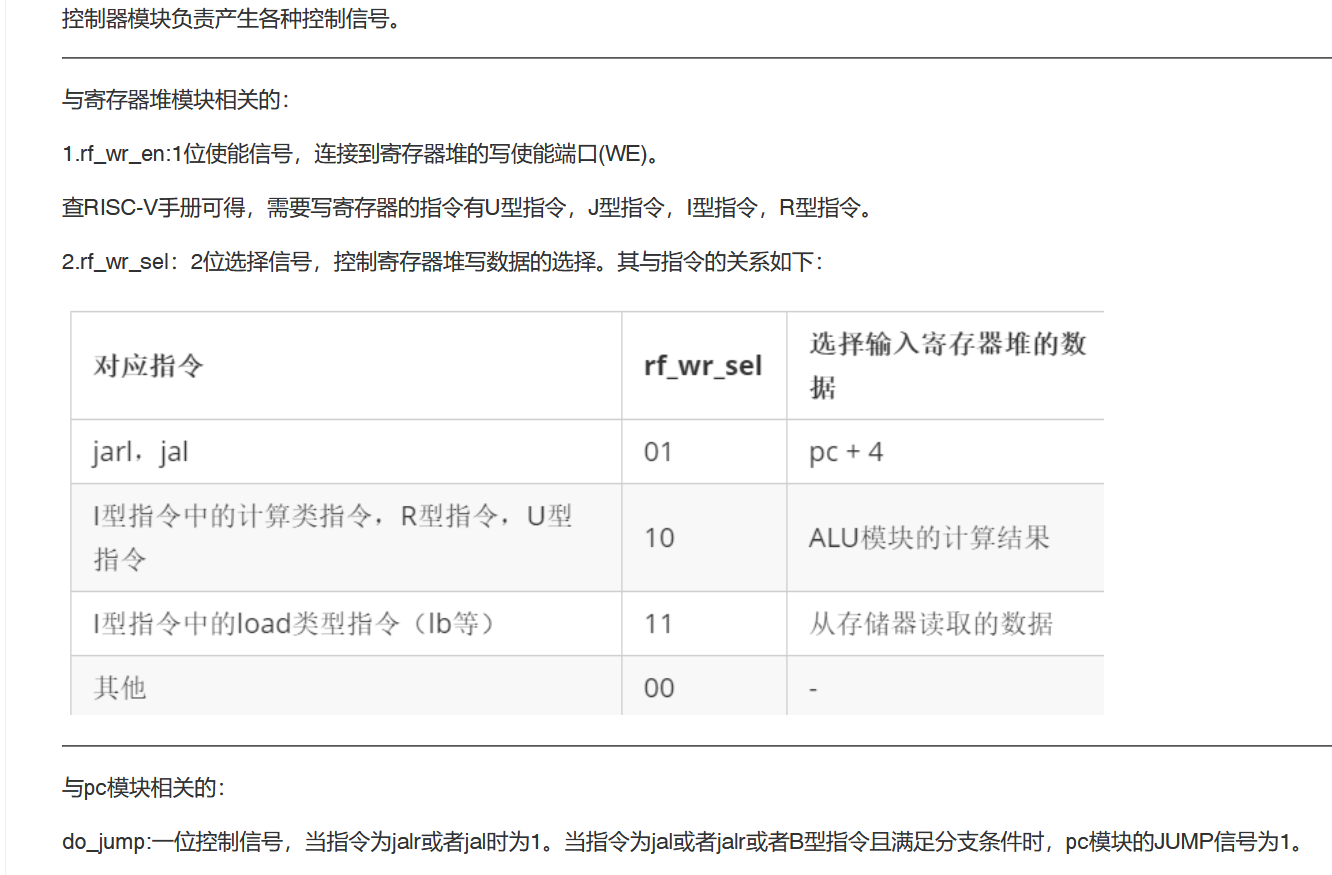Select the 'jarl，jal' table cell
The width and height of the screenshot is (1332, 875).
click(141, 452)
